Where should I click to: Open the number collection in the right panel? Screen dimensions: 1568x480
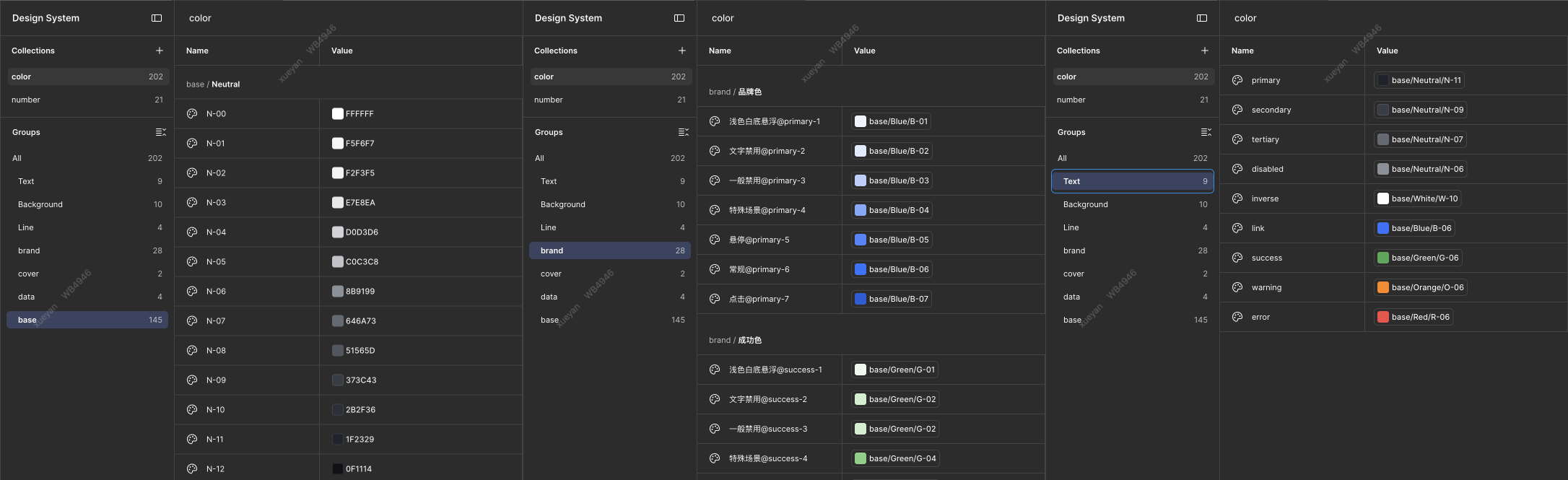pyautogui.click(x=1133, y=100)
